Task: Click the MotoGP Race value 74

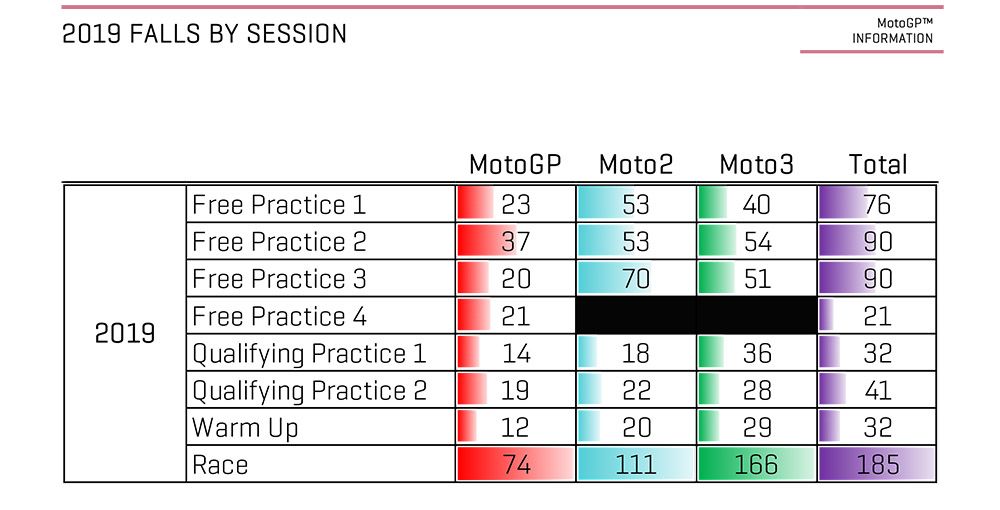Action: click(515, 464)
